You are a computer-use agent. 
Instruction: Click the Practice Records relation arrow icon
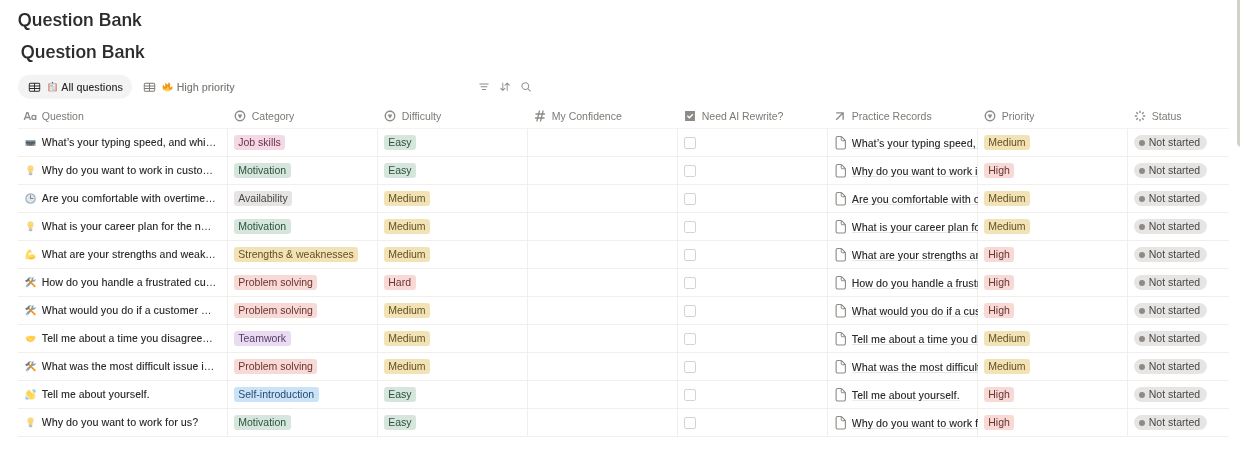pos(840,116)
